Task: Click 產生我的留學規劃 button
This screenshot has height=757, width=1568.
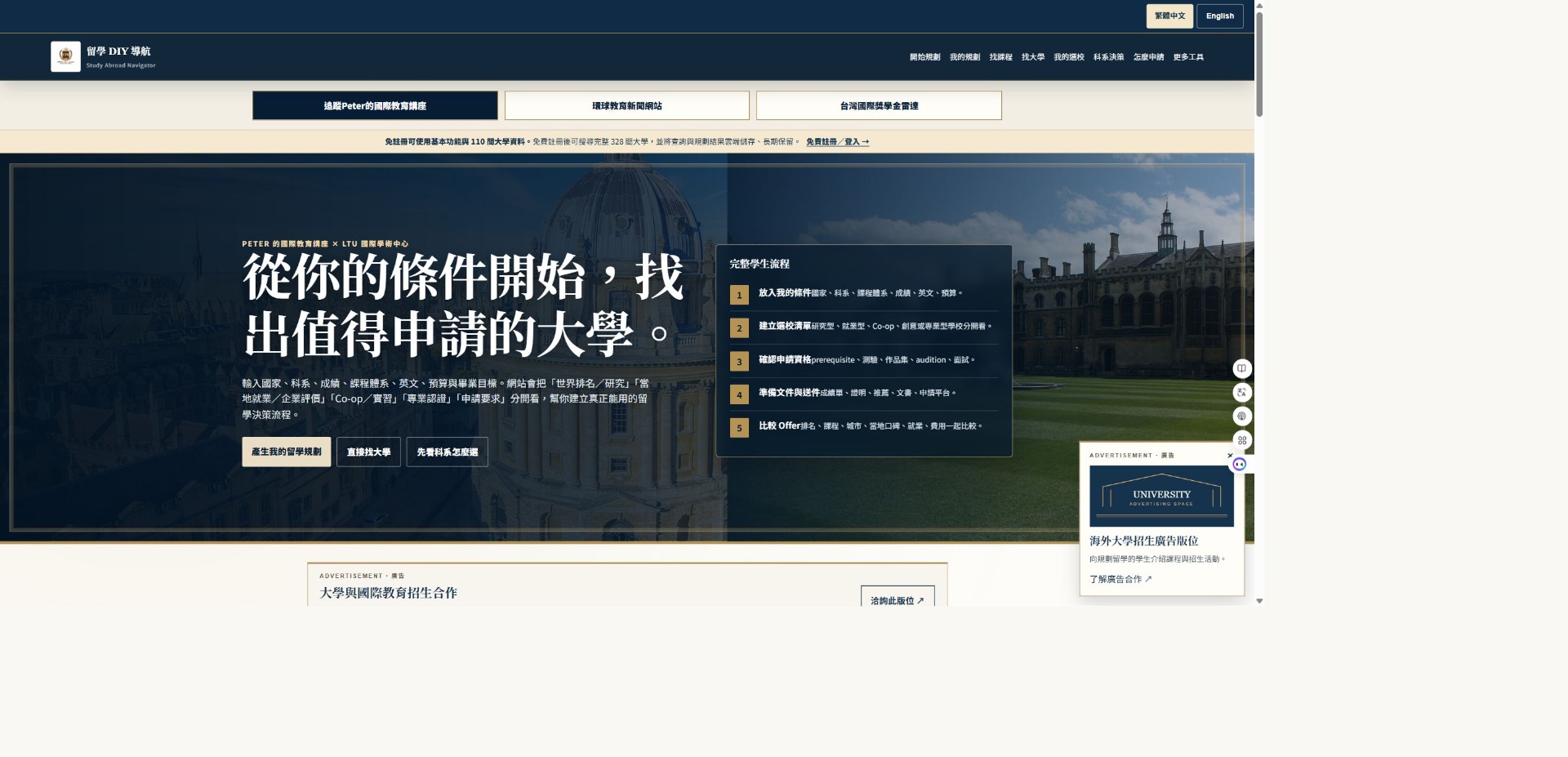Action: (x=287, y=452)
